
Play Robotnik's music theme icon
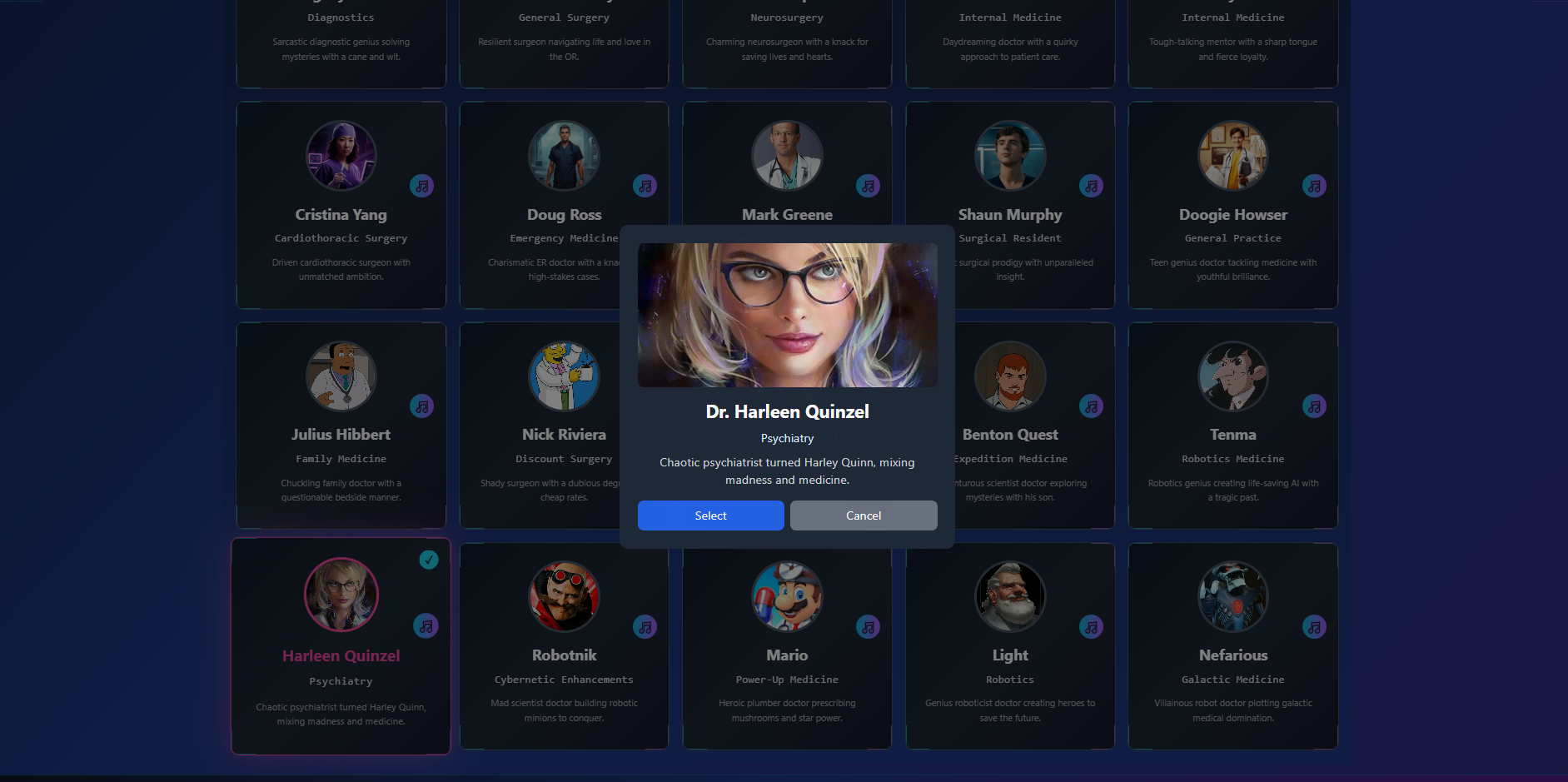click(x=645, y=627)
